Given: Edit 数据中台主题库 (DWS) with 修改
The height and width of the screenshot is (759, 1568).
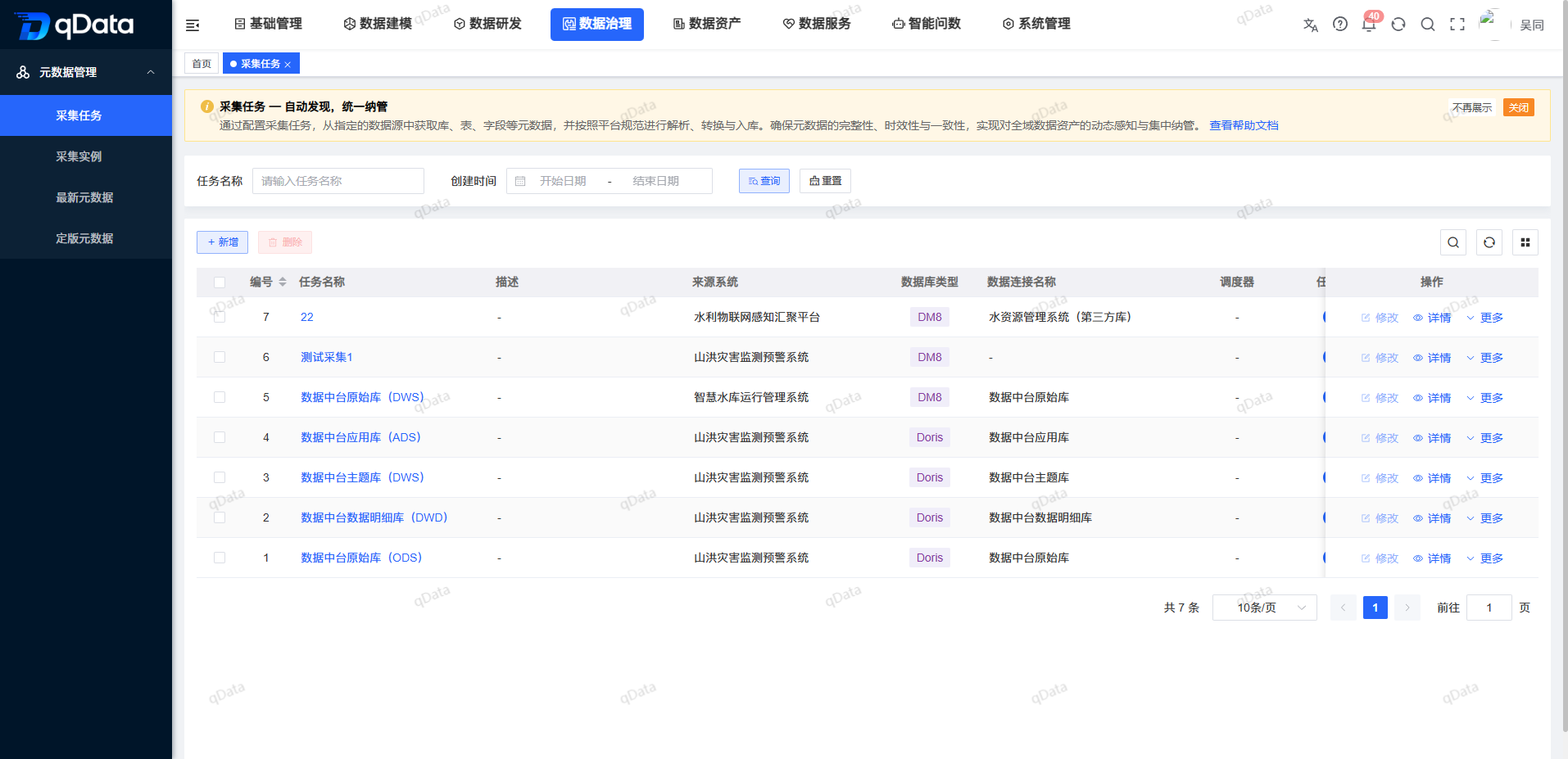Looking at the screenshot, I should click(x=1380, y=478).
